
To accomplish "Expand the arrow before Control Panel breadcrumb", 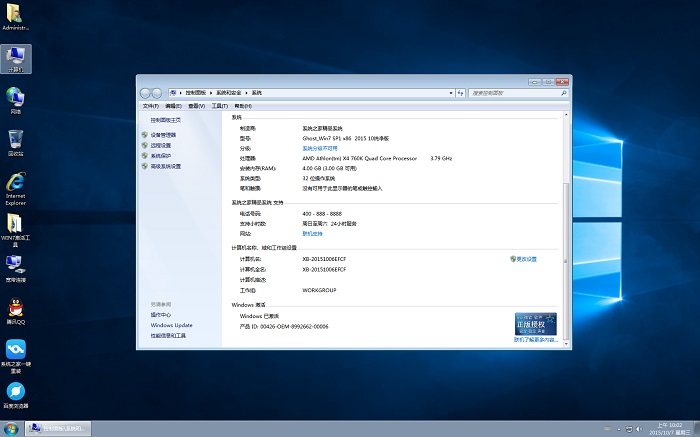I will (180, 93).
